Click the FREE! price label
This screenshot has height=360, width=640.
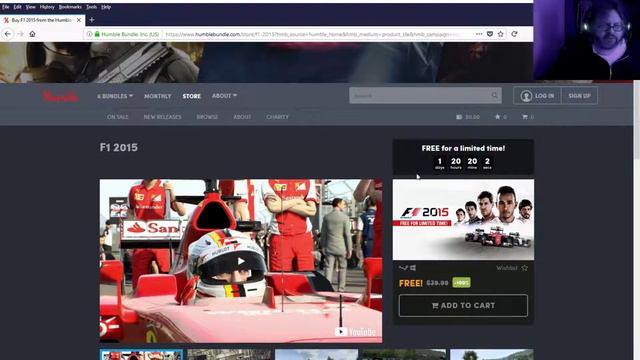point(411,283)
